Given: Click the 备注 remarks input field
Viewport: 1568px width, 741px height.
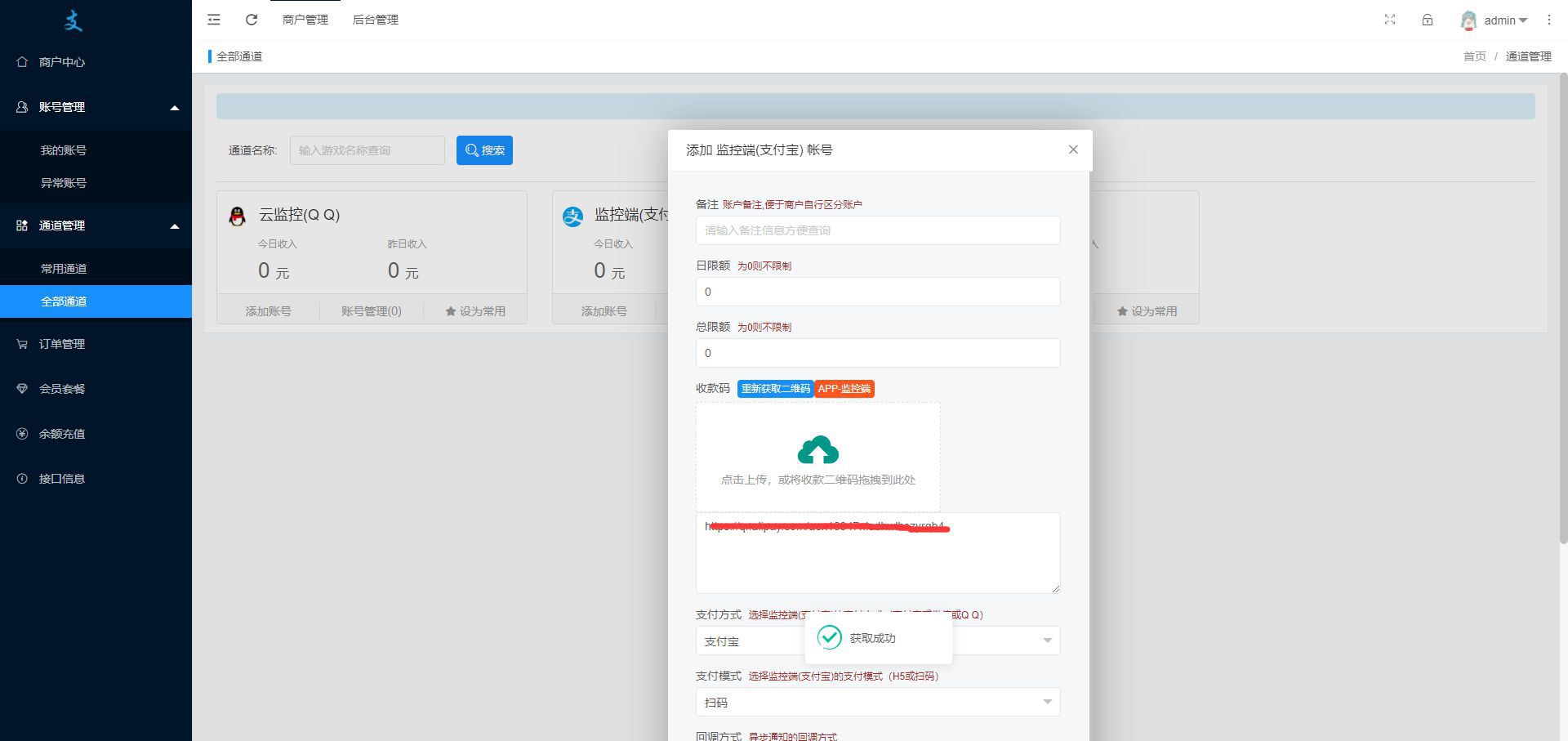Looking at the screenshot, I should pyautogui.click(x=878, y=230).
